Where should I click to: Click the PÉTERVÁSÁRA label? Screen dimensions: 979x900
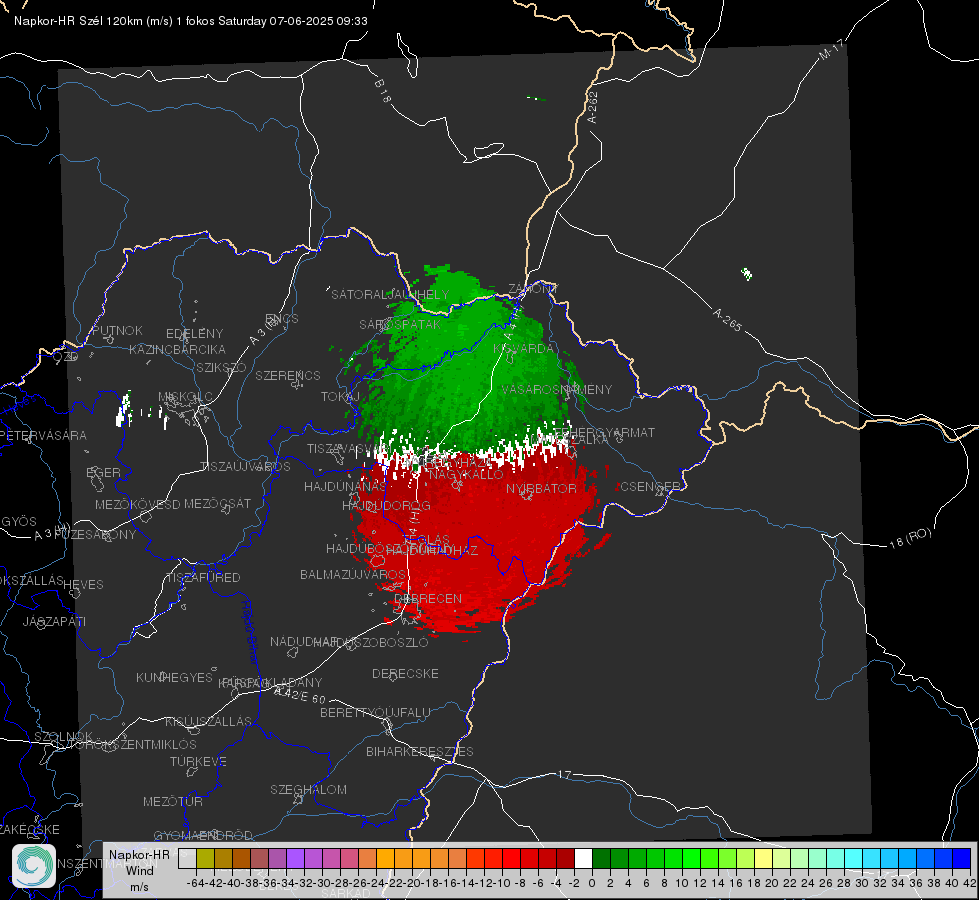coord(43,435)
